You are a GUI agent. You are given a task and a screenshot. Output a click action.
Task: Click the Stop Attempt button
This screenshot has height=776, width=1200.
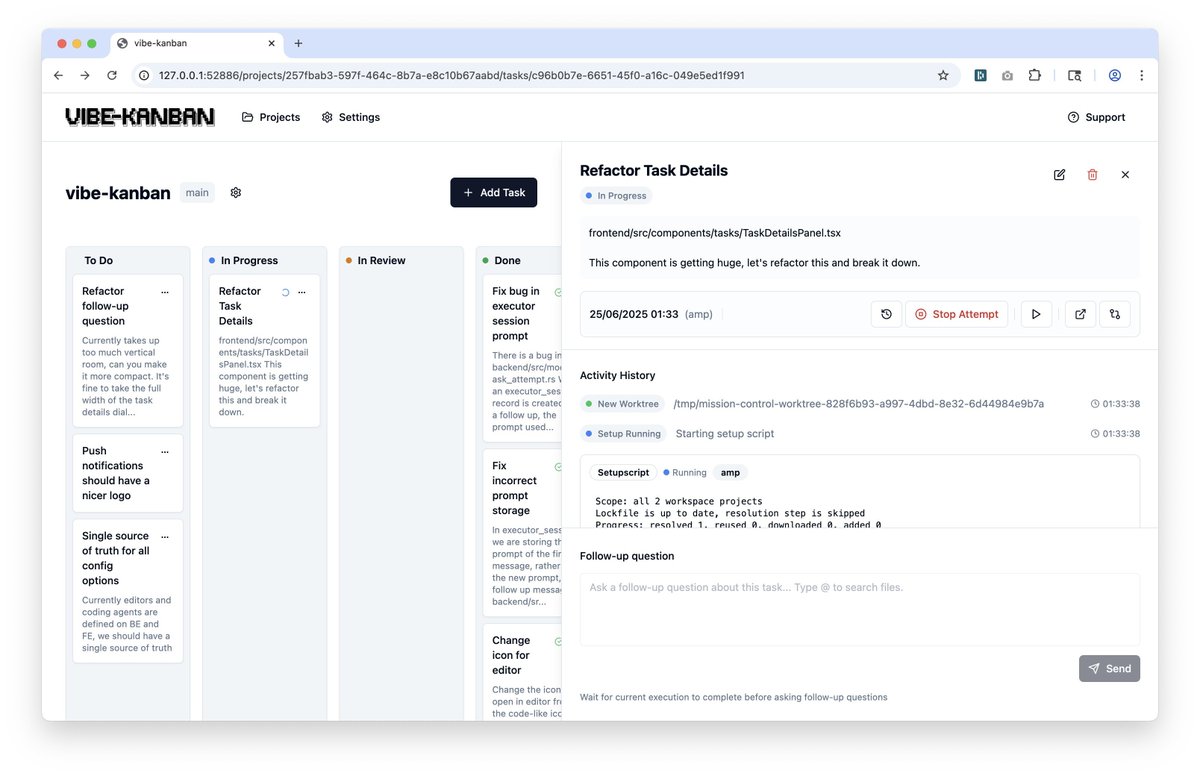pyautogui.click(x=956, y=314)
